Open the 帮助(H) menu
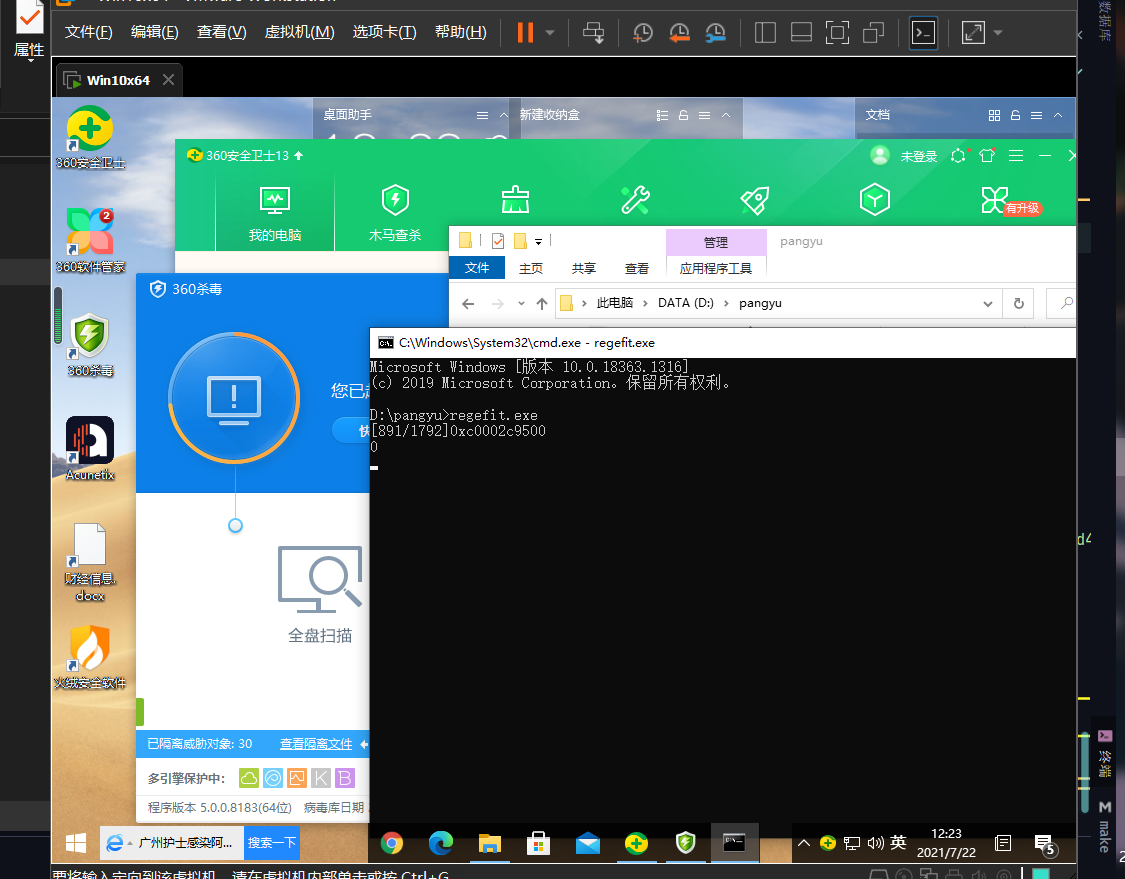Image resolution: width=1125 pixels, height=879 pixels. pyautogui.click(x=461, y=32)
